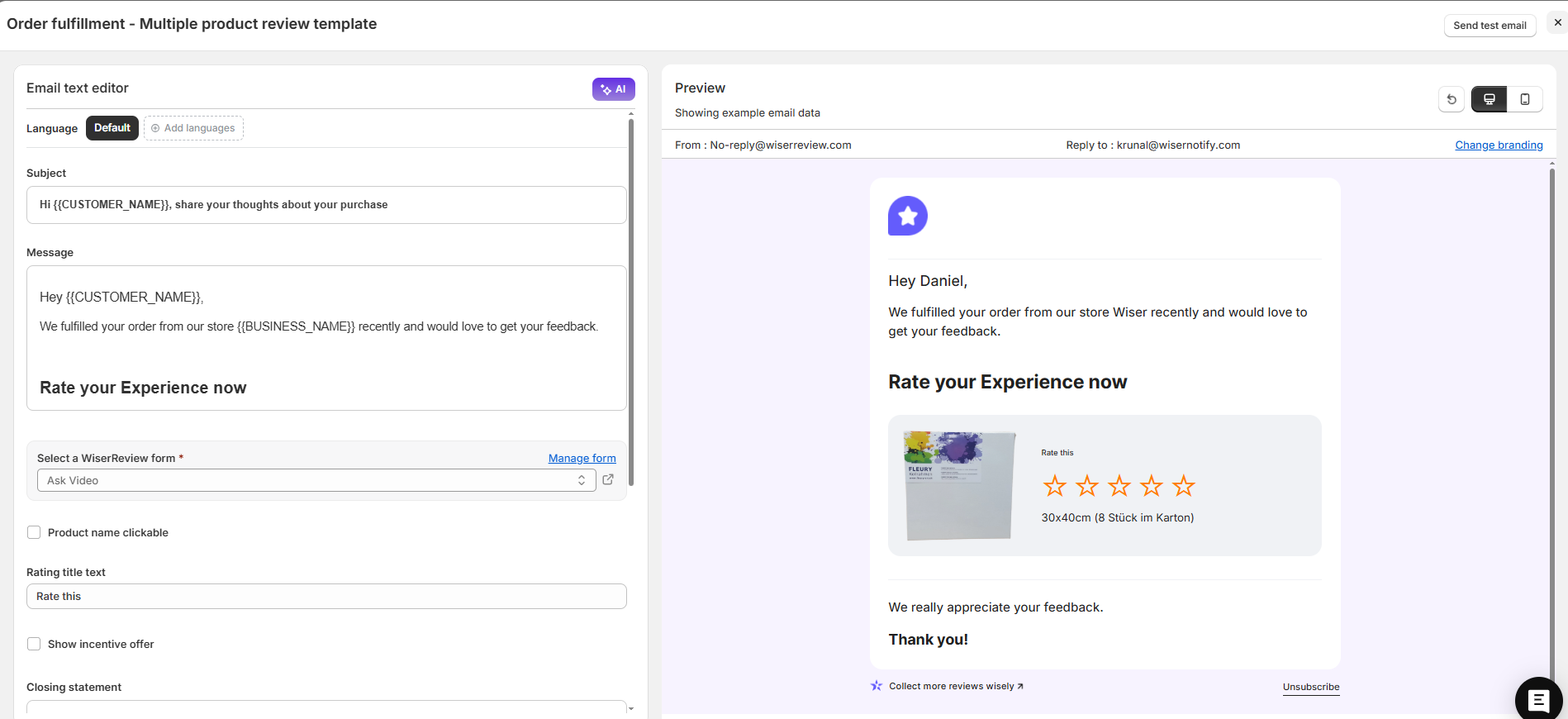1568x719 pixels.
Task: Open selected form in new window icon
Action: 608,479
